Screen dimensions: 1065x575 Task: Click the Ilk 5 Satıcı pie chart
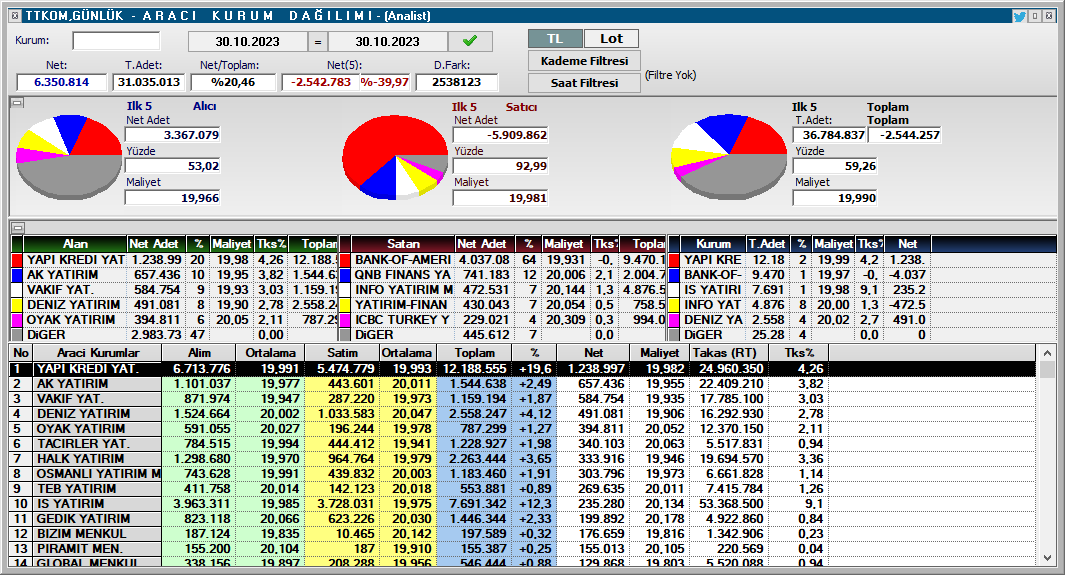tap(395, 157)
